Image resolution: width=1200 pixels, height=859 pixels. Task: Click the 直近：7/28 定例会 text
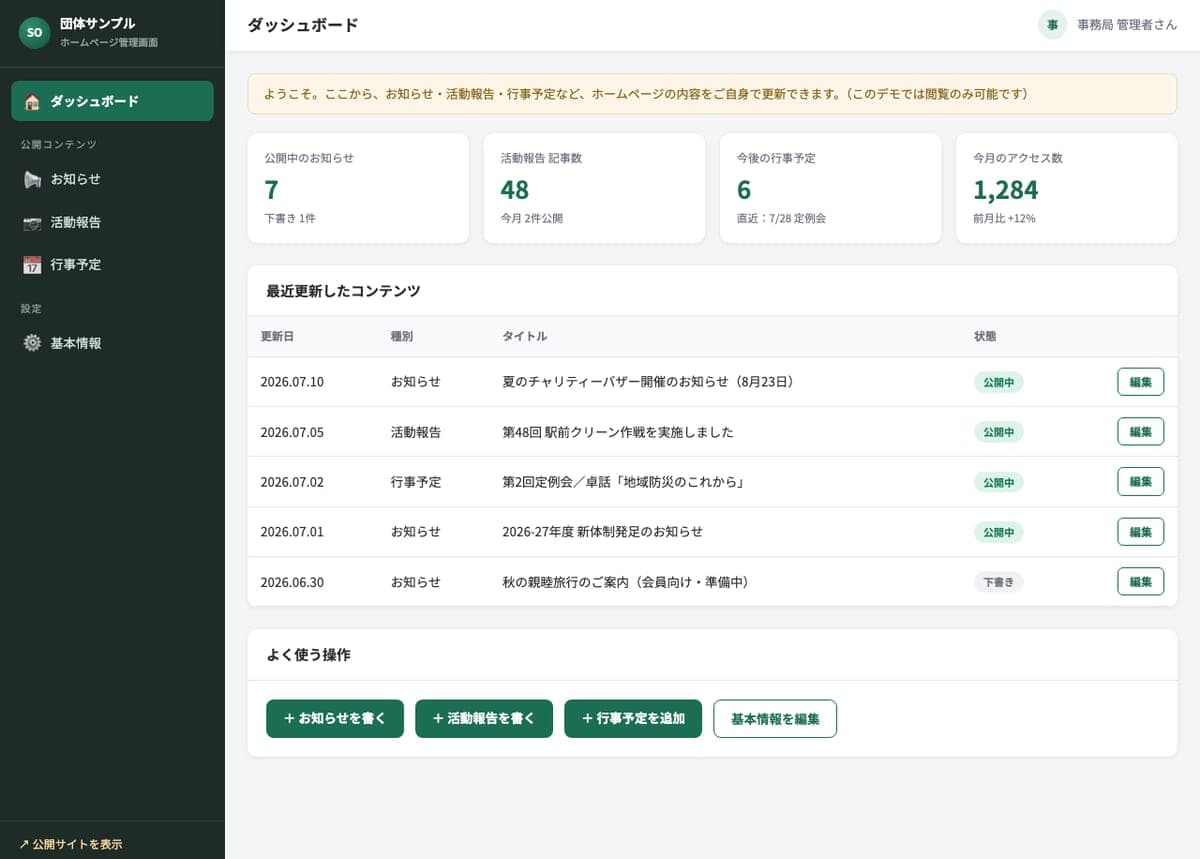(x=781, y=218)
